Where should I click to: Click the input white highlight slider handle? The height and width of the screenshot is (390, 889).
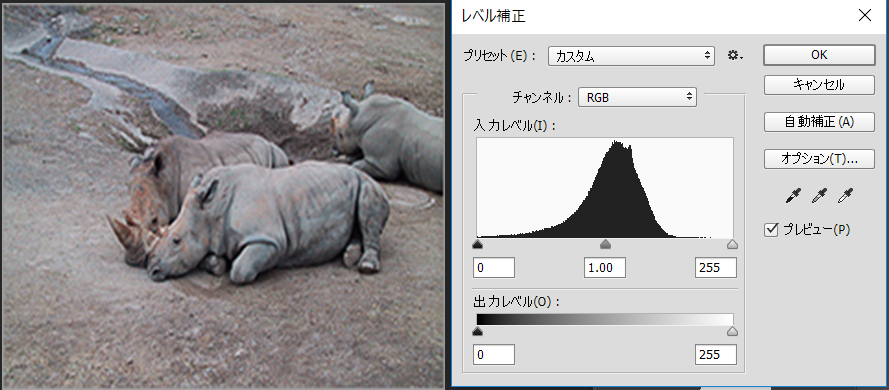pos(733,244)
